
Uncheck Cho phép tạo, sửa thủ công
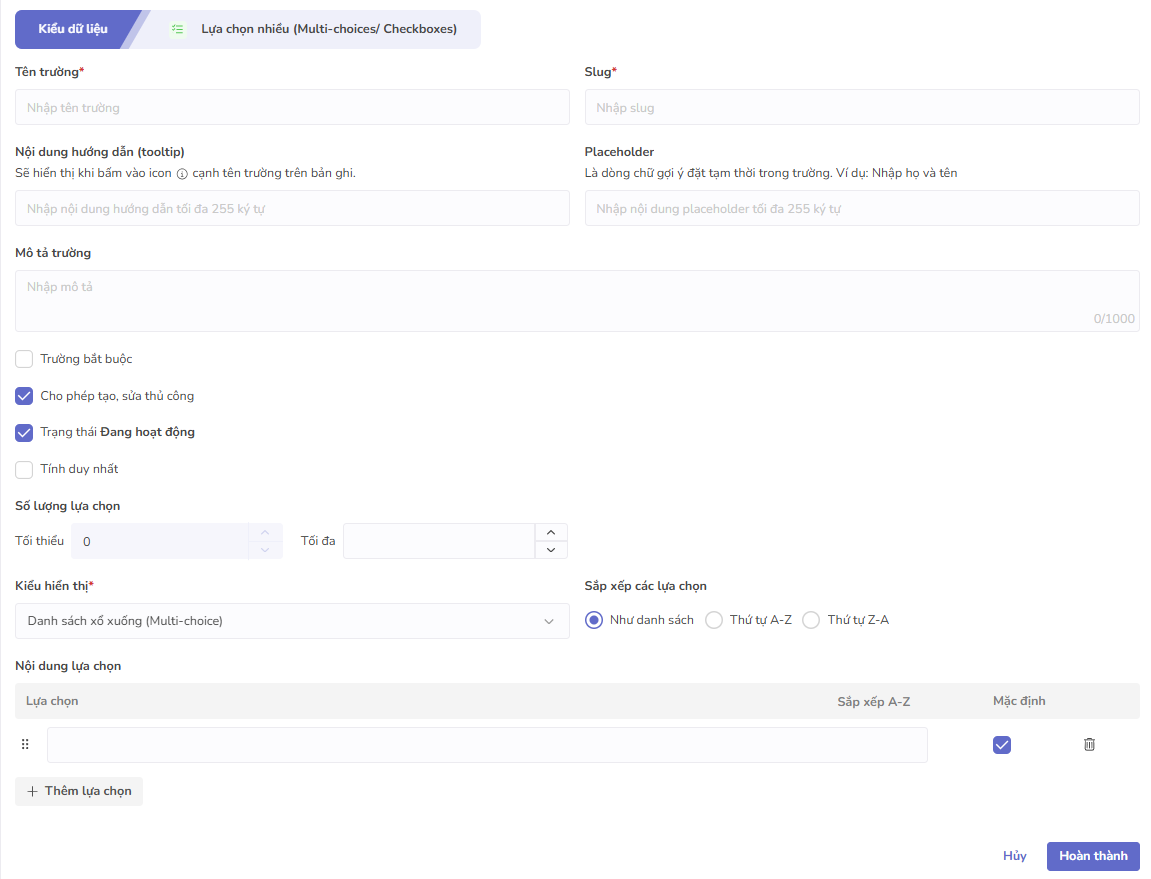pyautogui.click(x=24, y=396)
